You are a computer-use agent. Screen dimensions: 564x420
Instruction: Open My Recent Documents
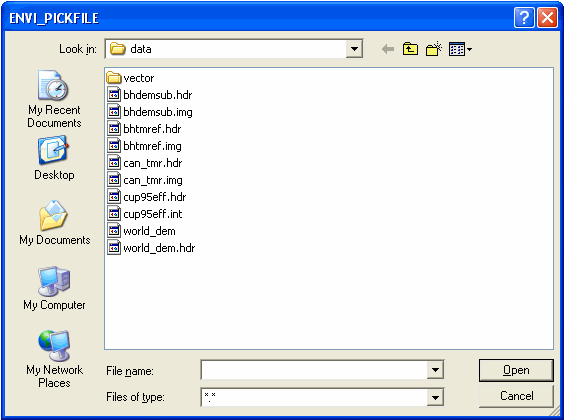pyautogui.click(x=54, y=99)
